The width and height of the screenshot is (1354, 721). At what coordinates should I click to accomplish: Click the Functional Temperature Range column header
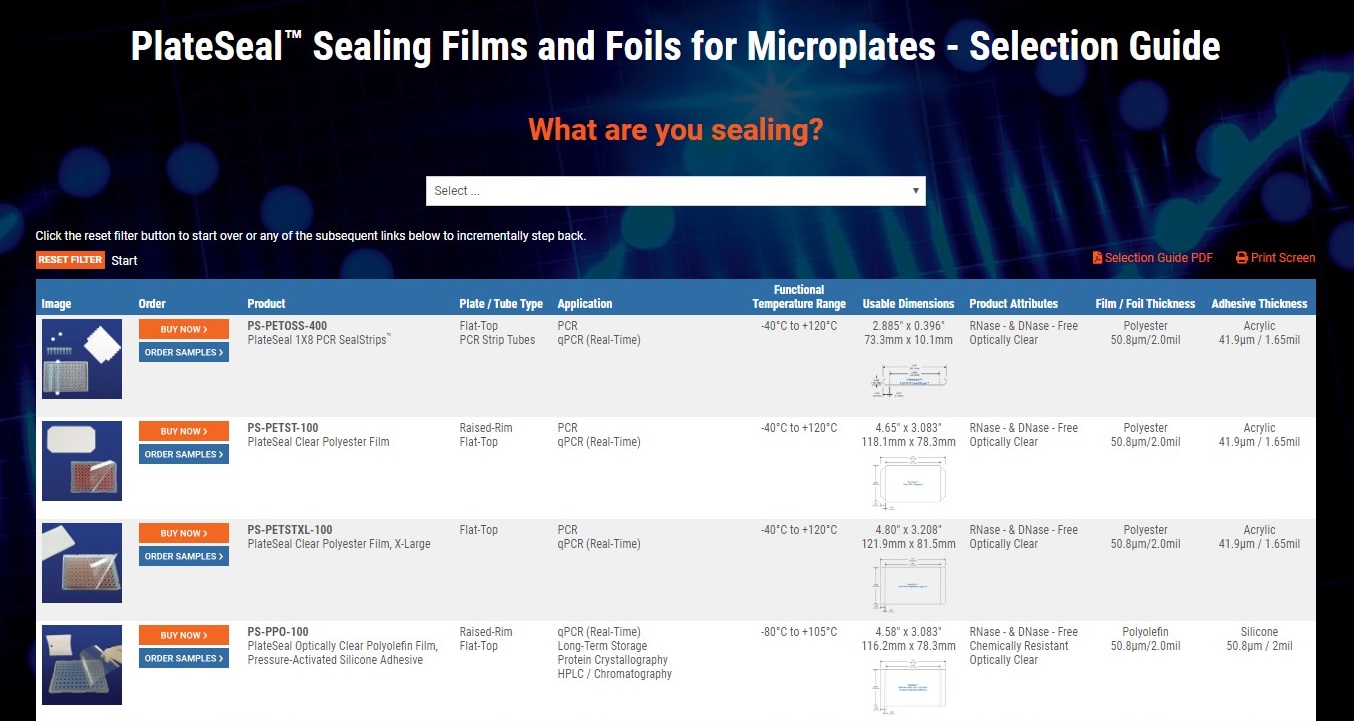[x=799, y=297]
